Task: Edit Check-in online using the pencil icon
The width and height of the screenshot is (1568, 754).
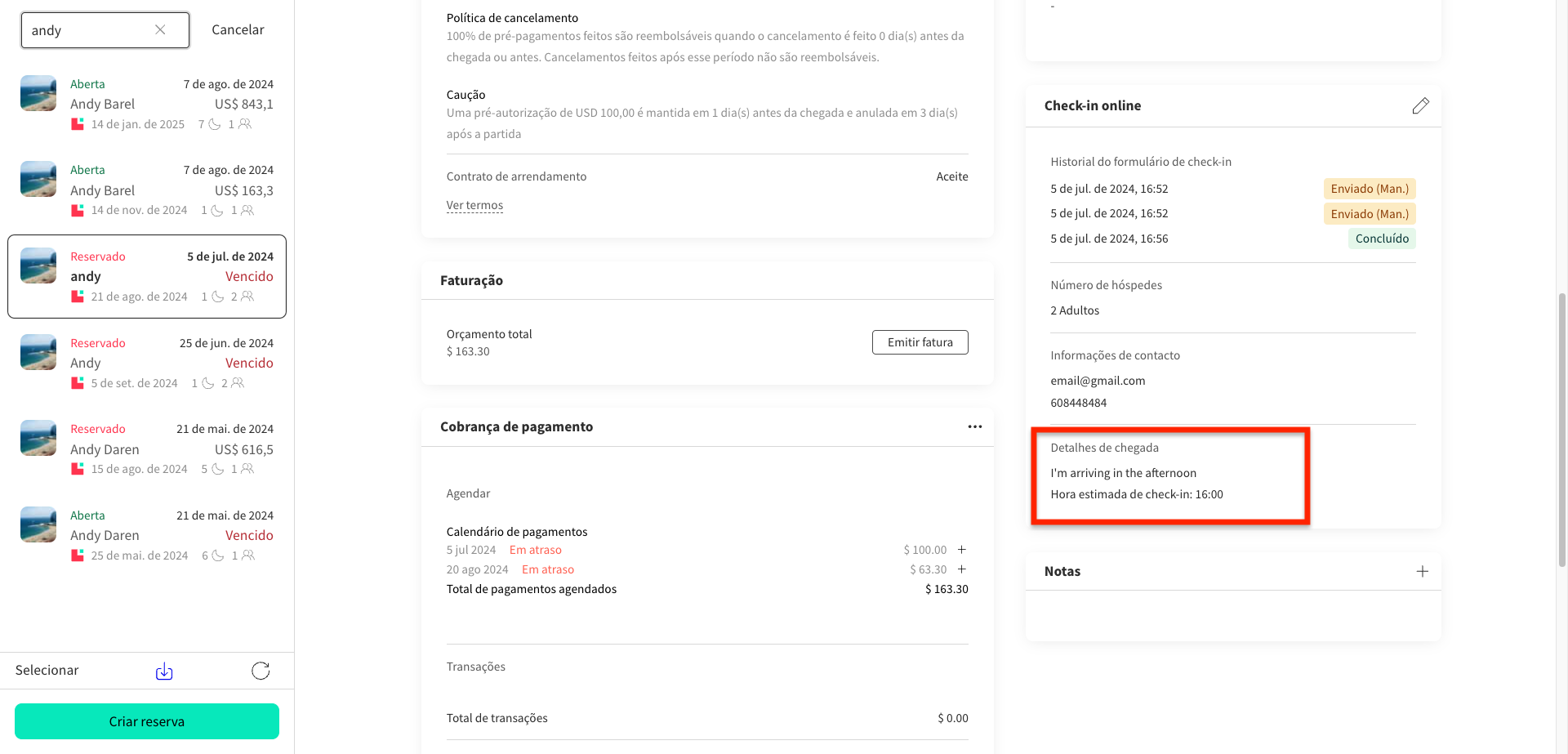Action: (x=1421, y=105)
